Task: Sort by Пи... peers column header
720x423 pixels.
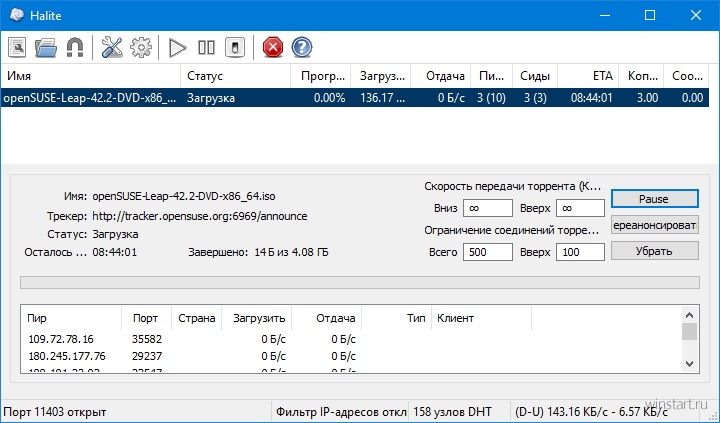Action: [x=491, y=76]
